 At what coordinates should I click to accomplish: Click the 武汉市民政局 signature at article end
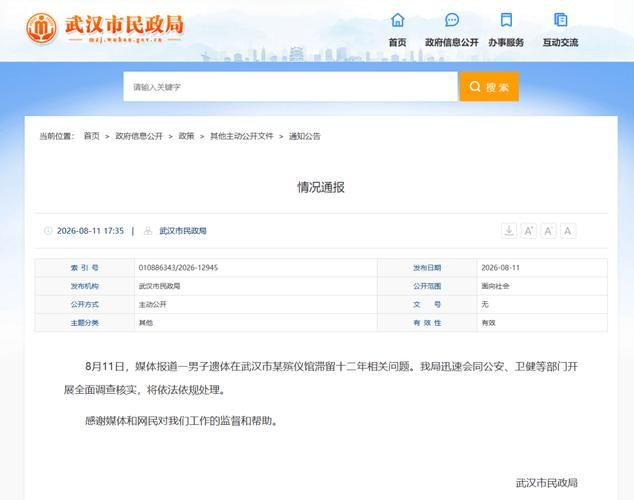[546, 483]
